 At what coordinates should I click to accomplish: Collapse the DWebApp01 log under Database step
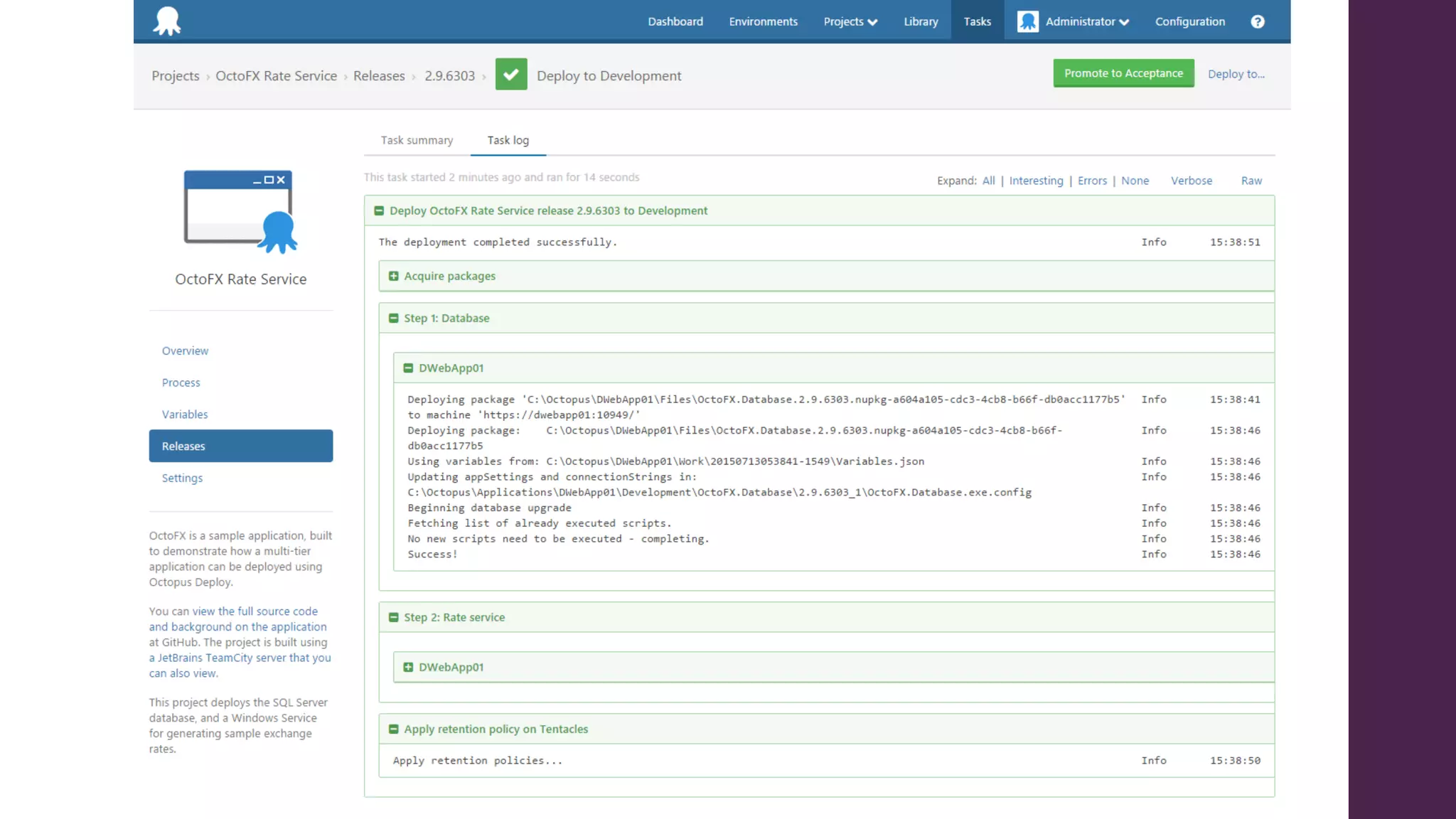[x=408, y=368]
